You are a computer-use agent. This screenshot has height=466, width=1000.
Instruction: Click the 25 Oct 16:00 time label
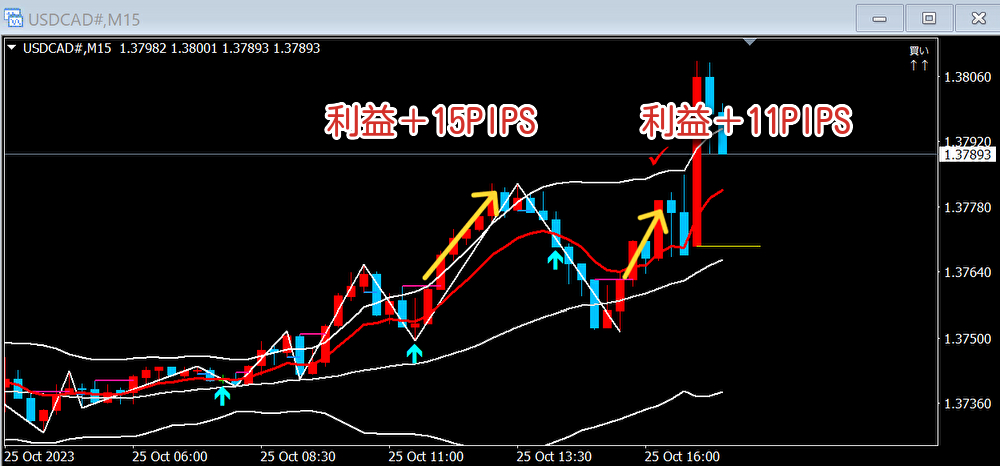pos(682,456)
